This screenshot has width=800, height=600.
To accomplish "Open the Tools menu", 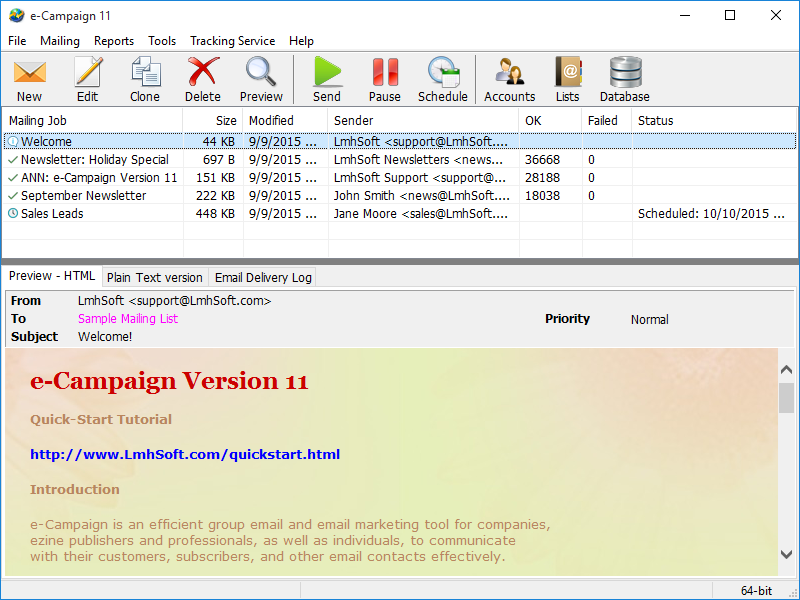I will click(x=162, y=41).
